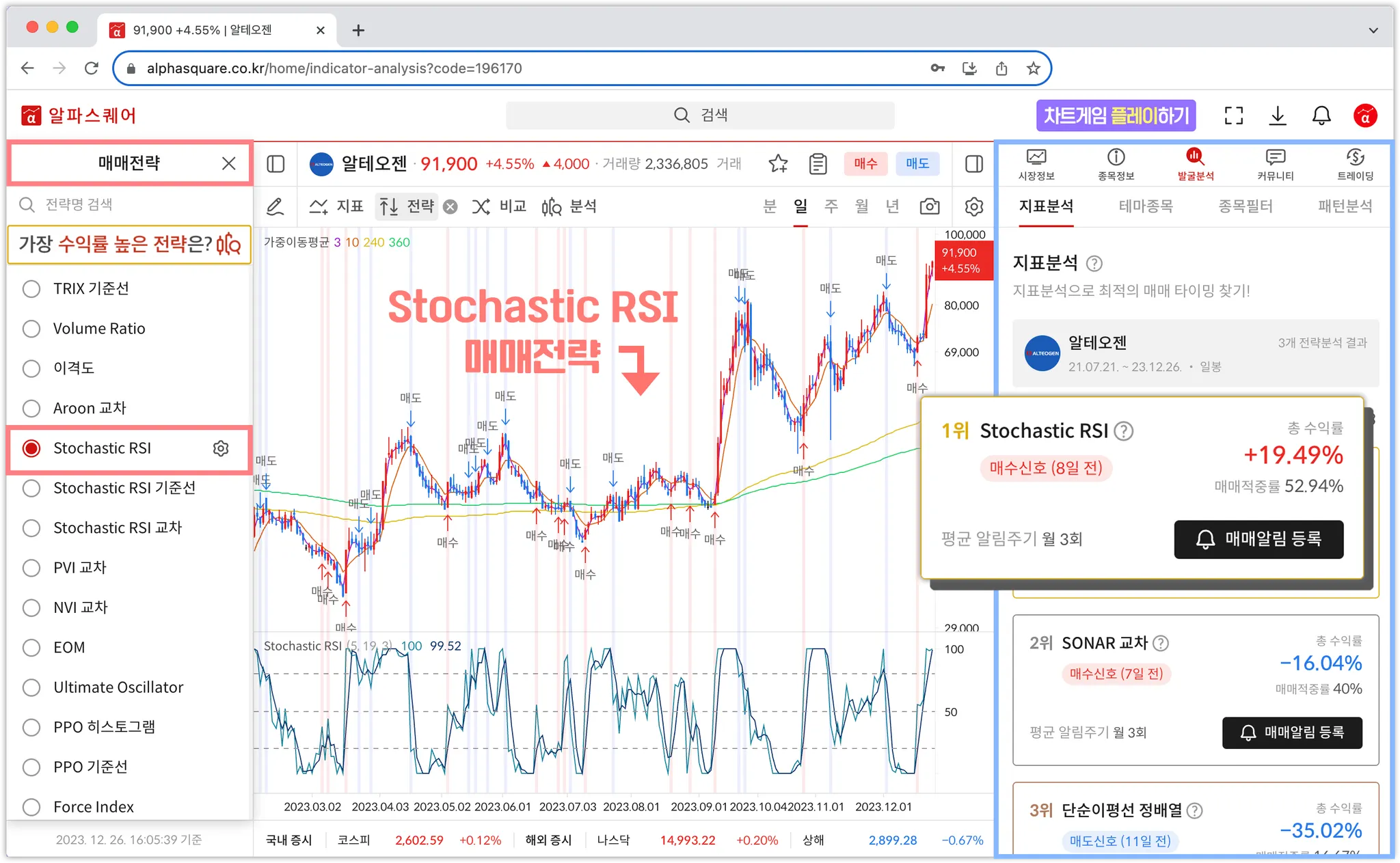Screen dimensions: 1400x863
Task: Open chart settings gear icon
Action: (x=973, y=206)
